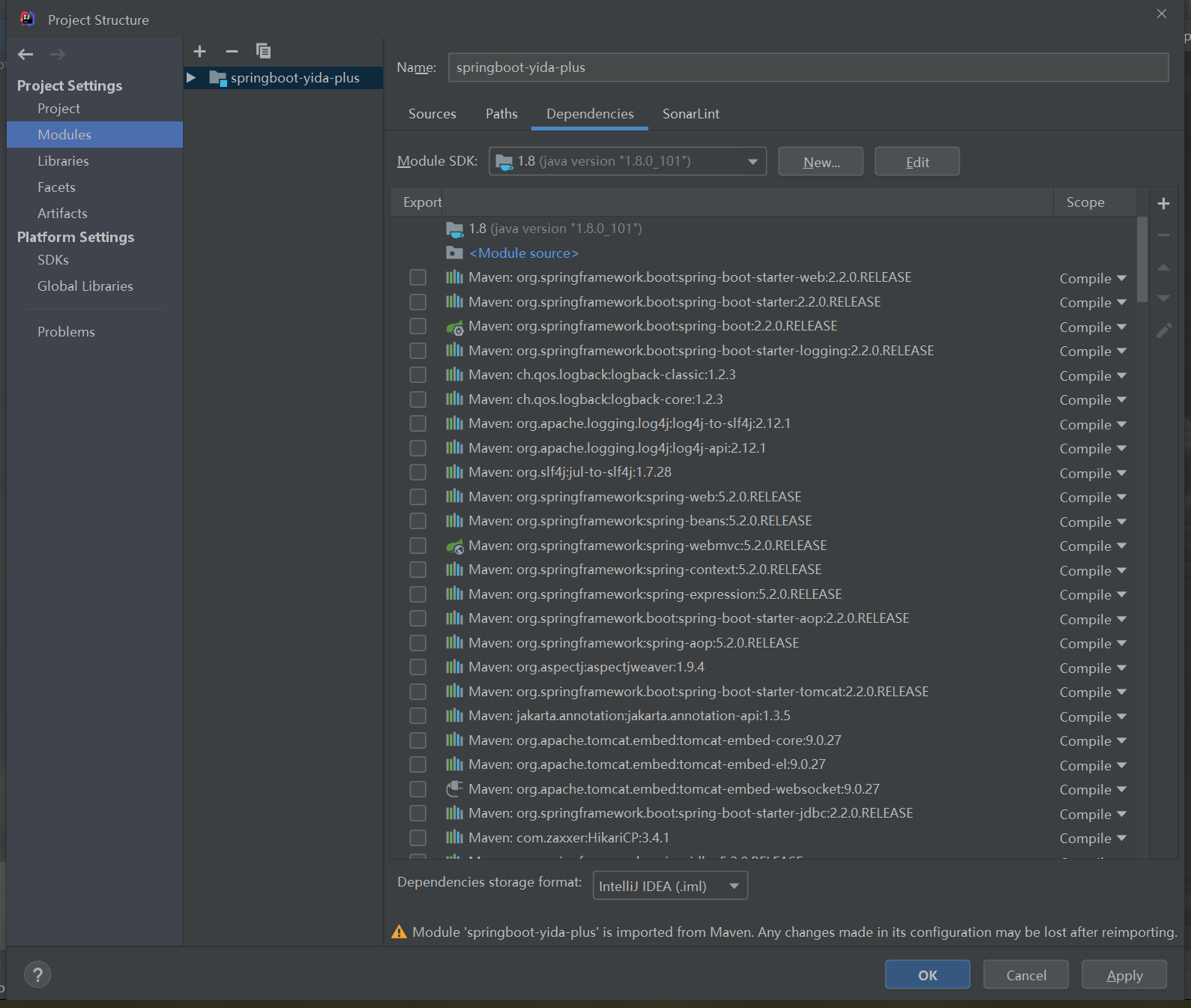Open the Problems section
This screenshot has height=1008, width=1191.
click(x=94, y=332)
